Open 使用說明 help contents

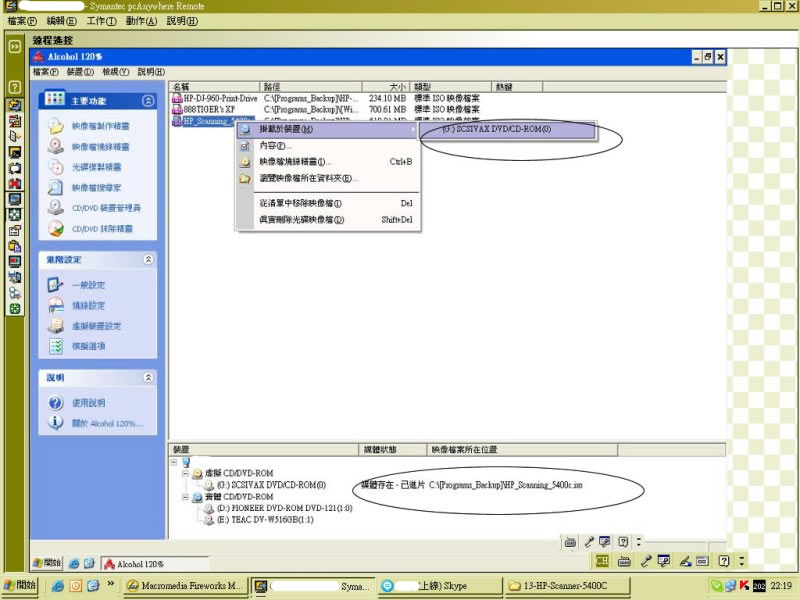point(88,403)
